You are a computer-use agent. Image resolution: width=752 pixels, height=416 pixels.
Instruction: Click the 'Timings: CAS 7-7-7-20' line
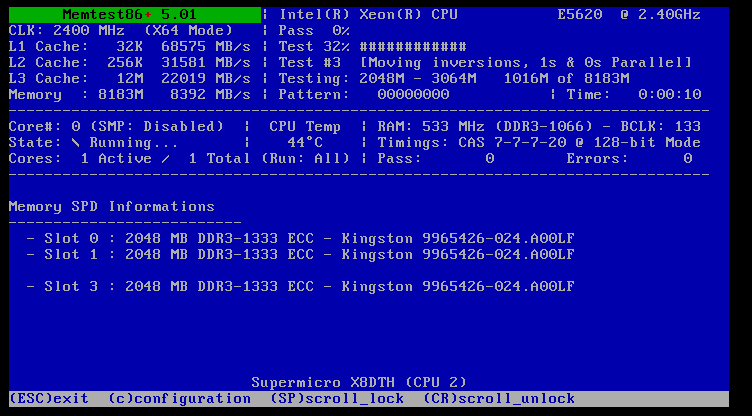coord(539,143)
